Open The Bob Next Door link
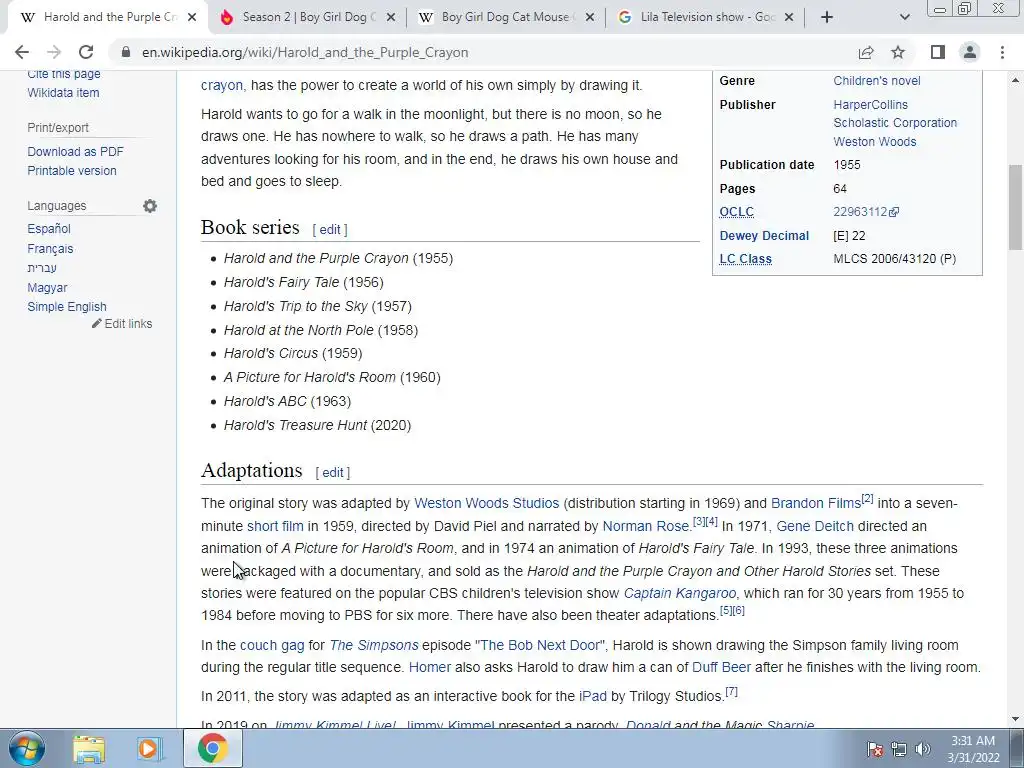This screenshot has height=768, width=1024. (x=540, y=645)
